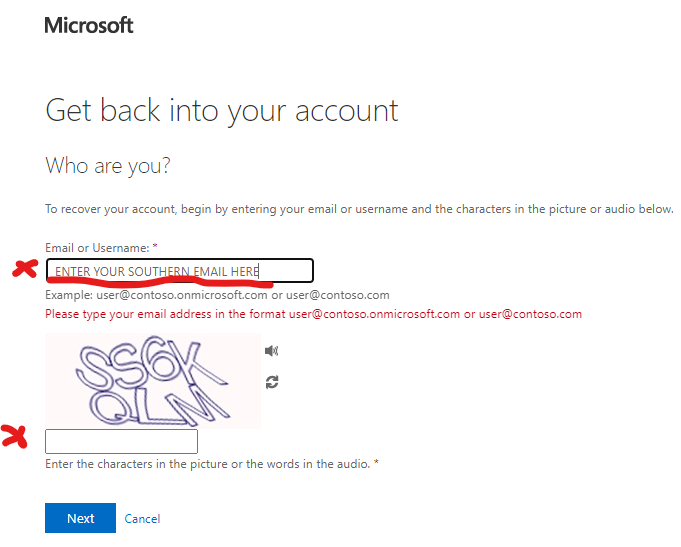Click the red X beside the email field
This screenshot has height=547, width=681.
(x=22, y=269)
